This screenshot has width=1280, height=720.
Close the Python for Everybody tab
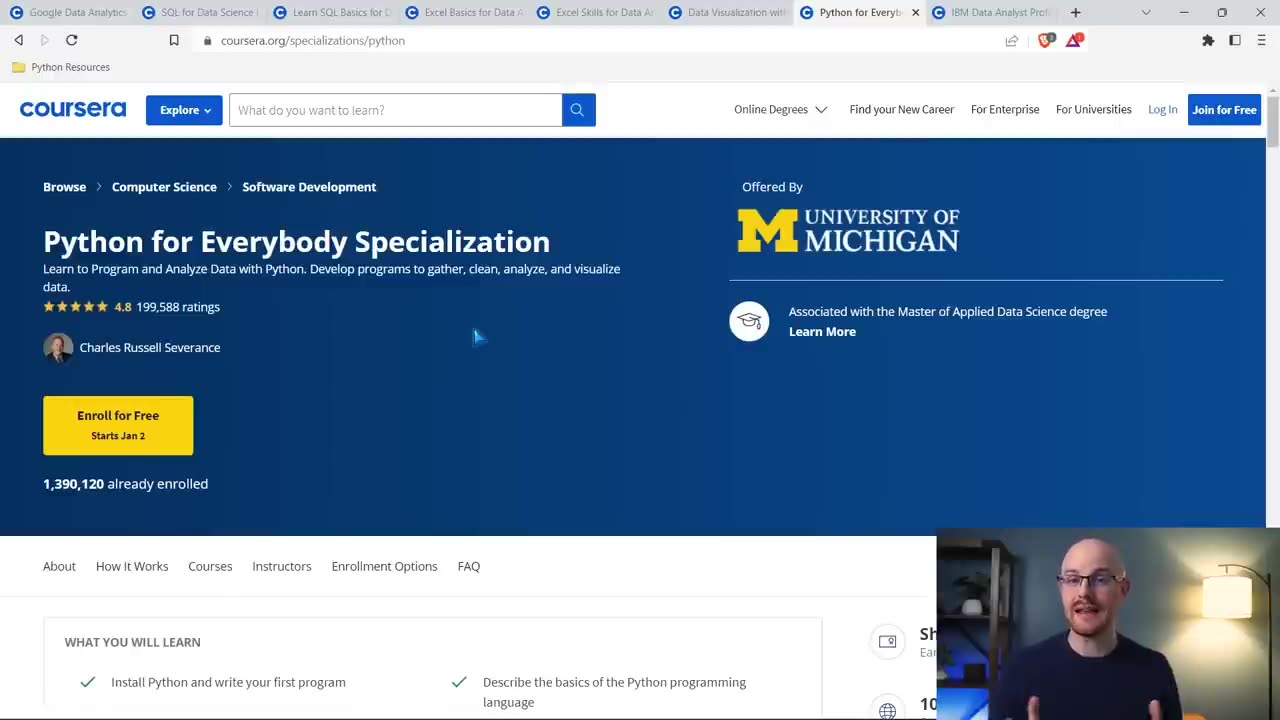coord(915,12)
